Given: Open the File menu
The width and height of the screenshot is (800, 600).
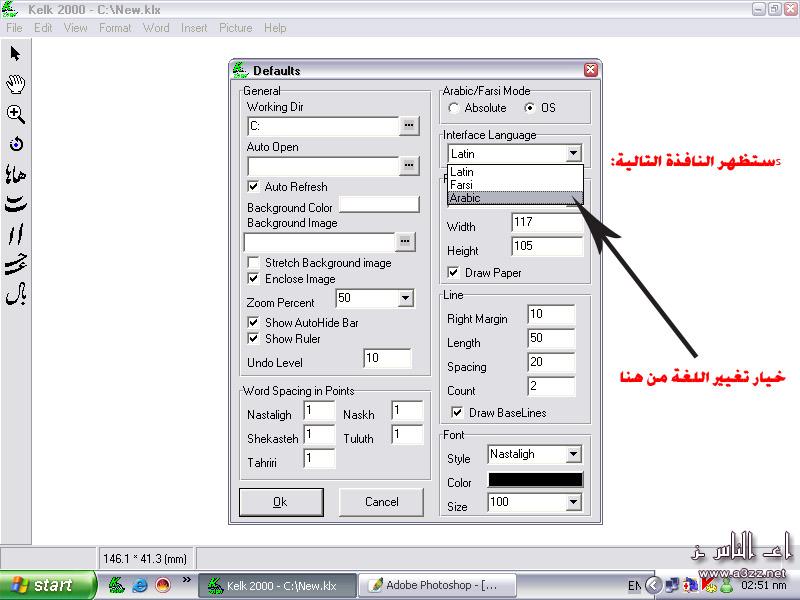Looking at the screenshot, I should [x=14, y=28].
